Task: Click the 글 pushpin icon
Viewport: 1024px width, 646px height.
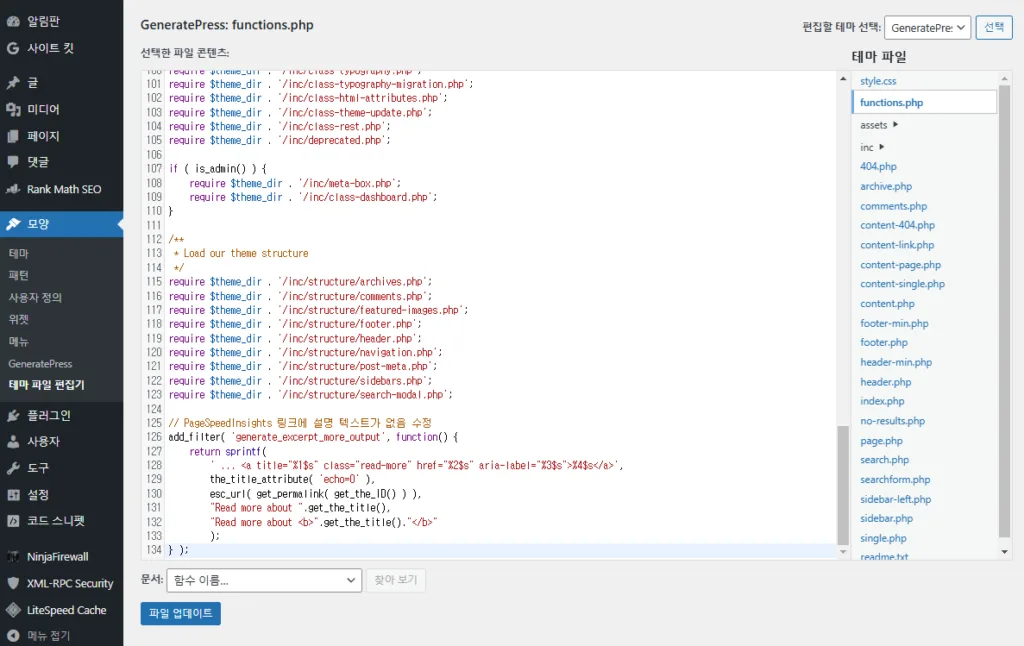Action: point(13,82)
